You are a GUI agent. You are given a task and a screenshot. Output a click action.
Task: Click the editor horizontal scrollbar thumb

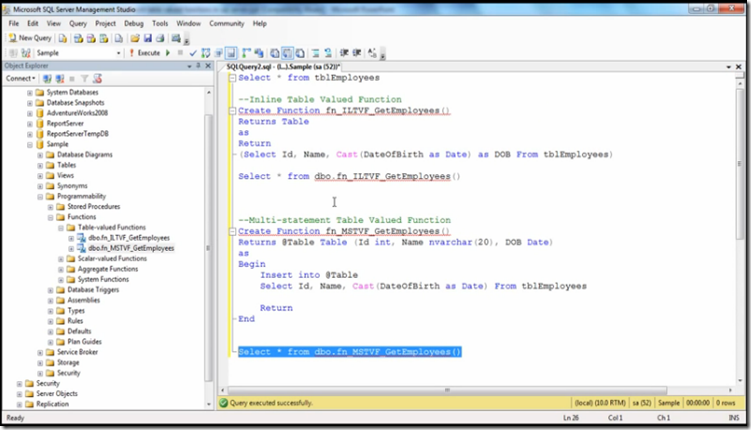pos(447,391)
